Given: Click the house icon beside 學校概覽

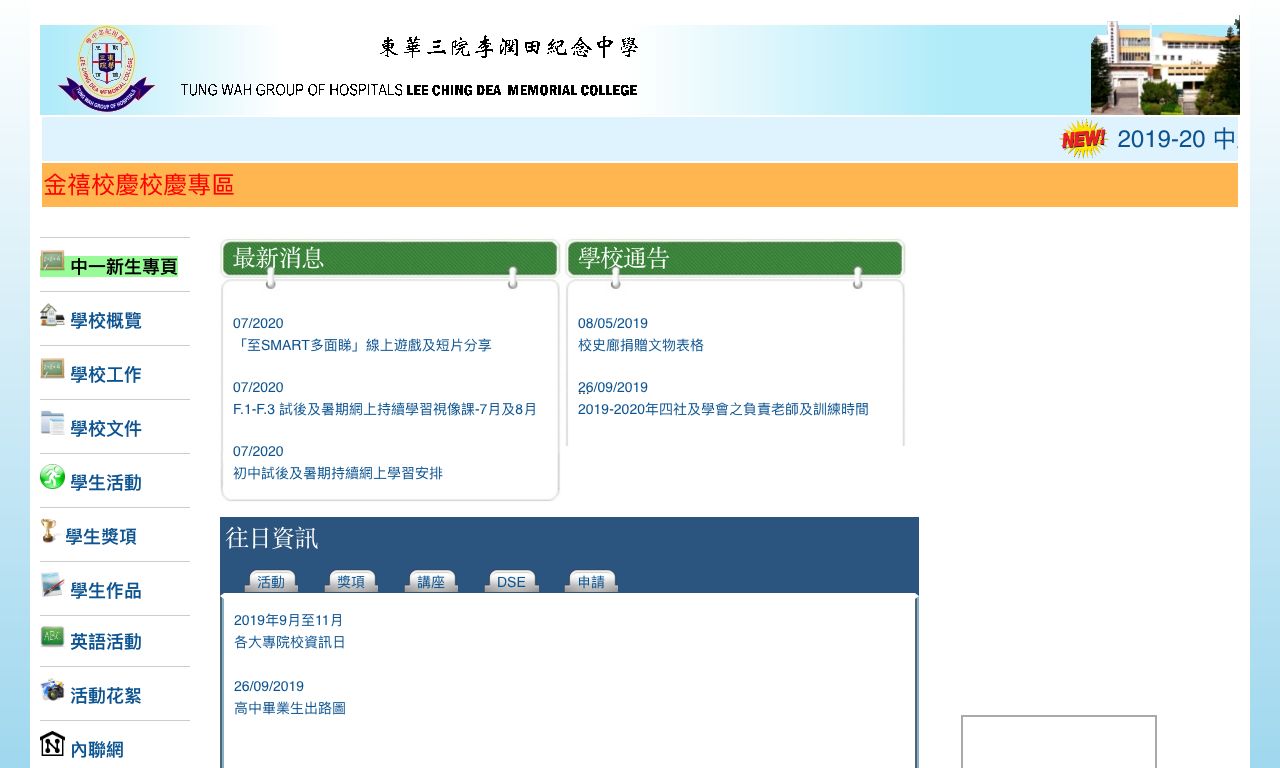Looking at the screenshot, I should click(52, 316).
